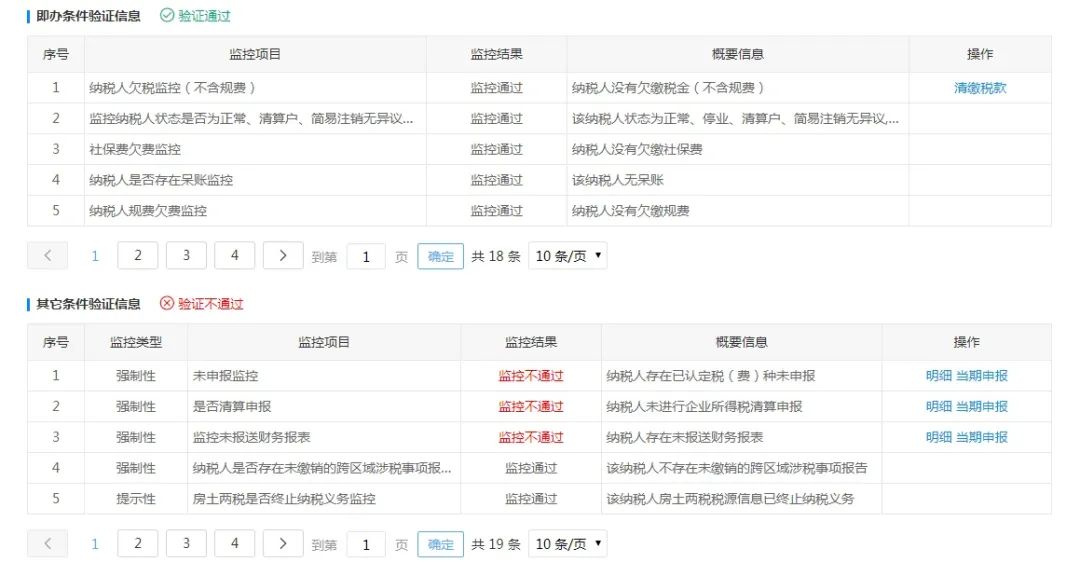Click 确定 button in 即办条件 pager
This screenshot has height=576, width=1080.
[440, 257]
